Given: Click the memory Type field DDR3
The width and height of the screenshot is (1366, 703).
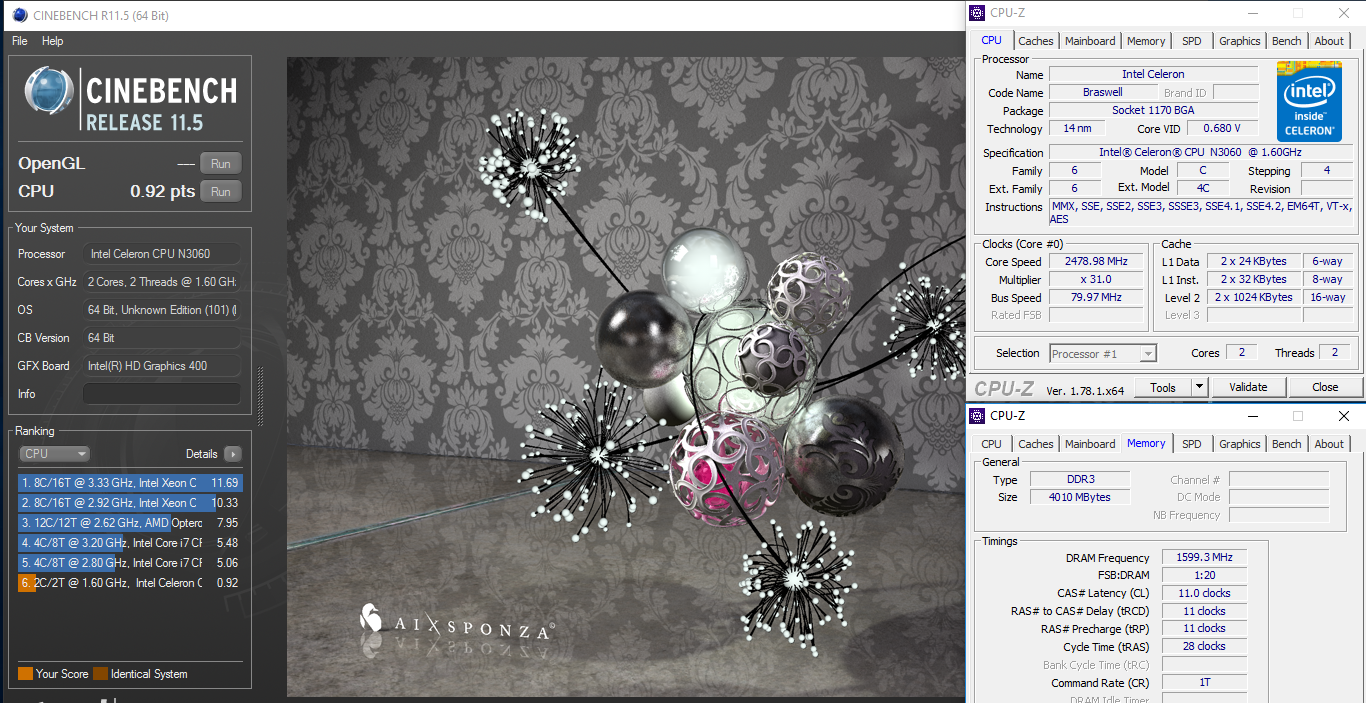Looking at the screenshot, I should click(1080, 479).
